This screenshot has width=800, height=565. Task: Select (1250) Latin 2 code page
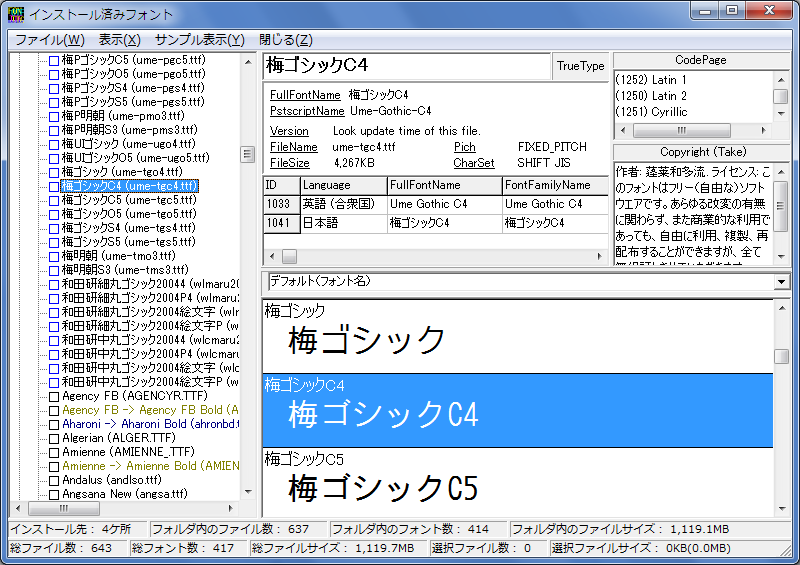pyautogui.click(x=651, y=96)
